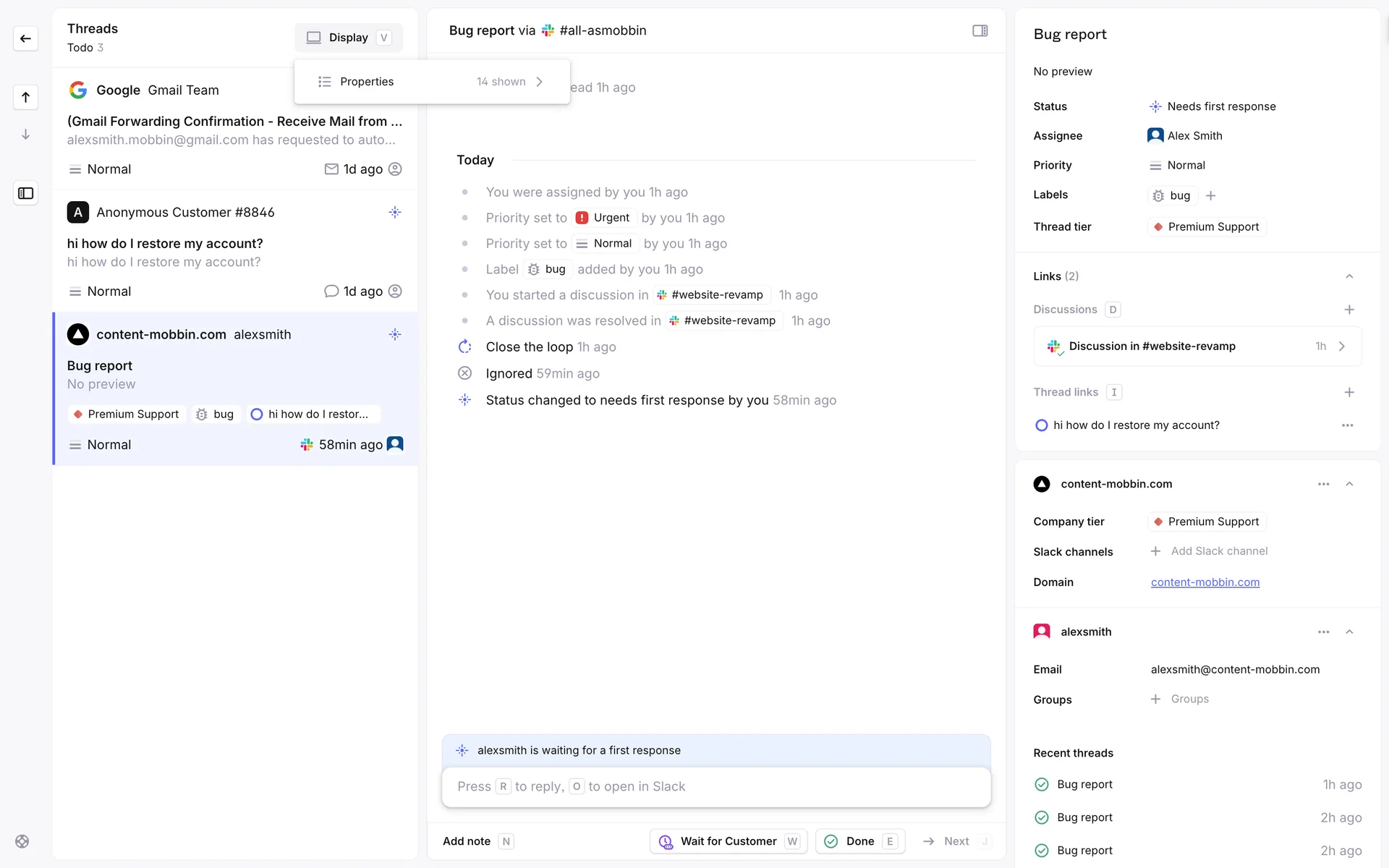The image size is (1389, 868).
Task: Open the help icon at the bottom left
Action: coord(22,841)
